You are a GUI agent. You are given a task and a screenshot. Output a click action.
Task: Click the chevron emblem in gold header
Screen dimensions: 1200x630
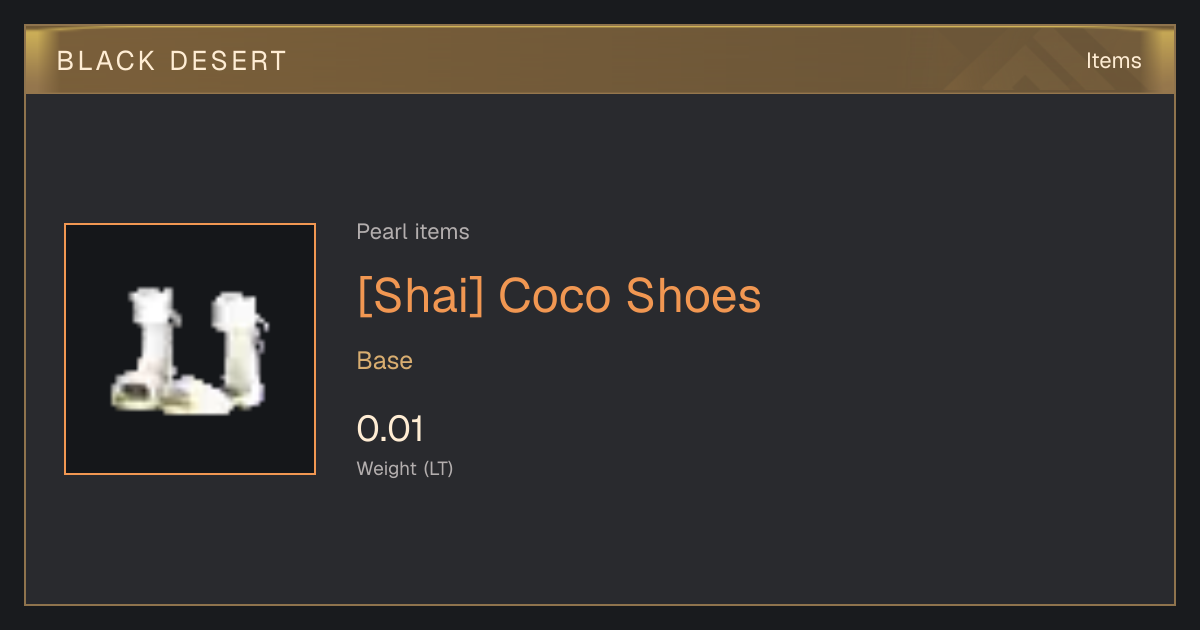pyautogui.click(x=1030, y=62)
